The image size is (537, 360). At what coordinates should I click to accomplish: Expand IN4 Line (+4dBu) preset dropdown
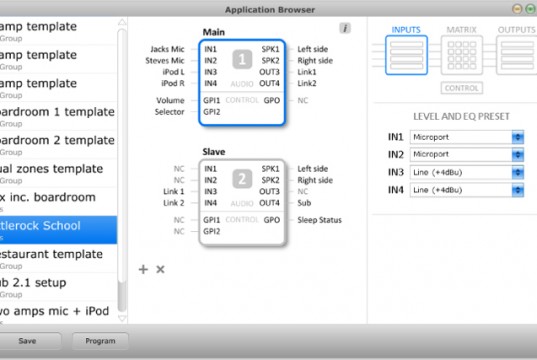466,190
